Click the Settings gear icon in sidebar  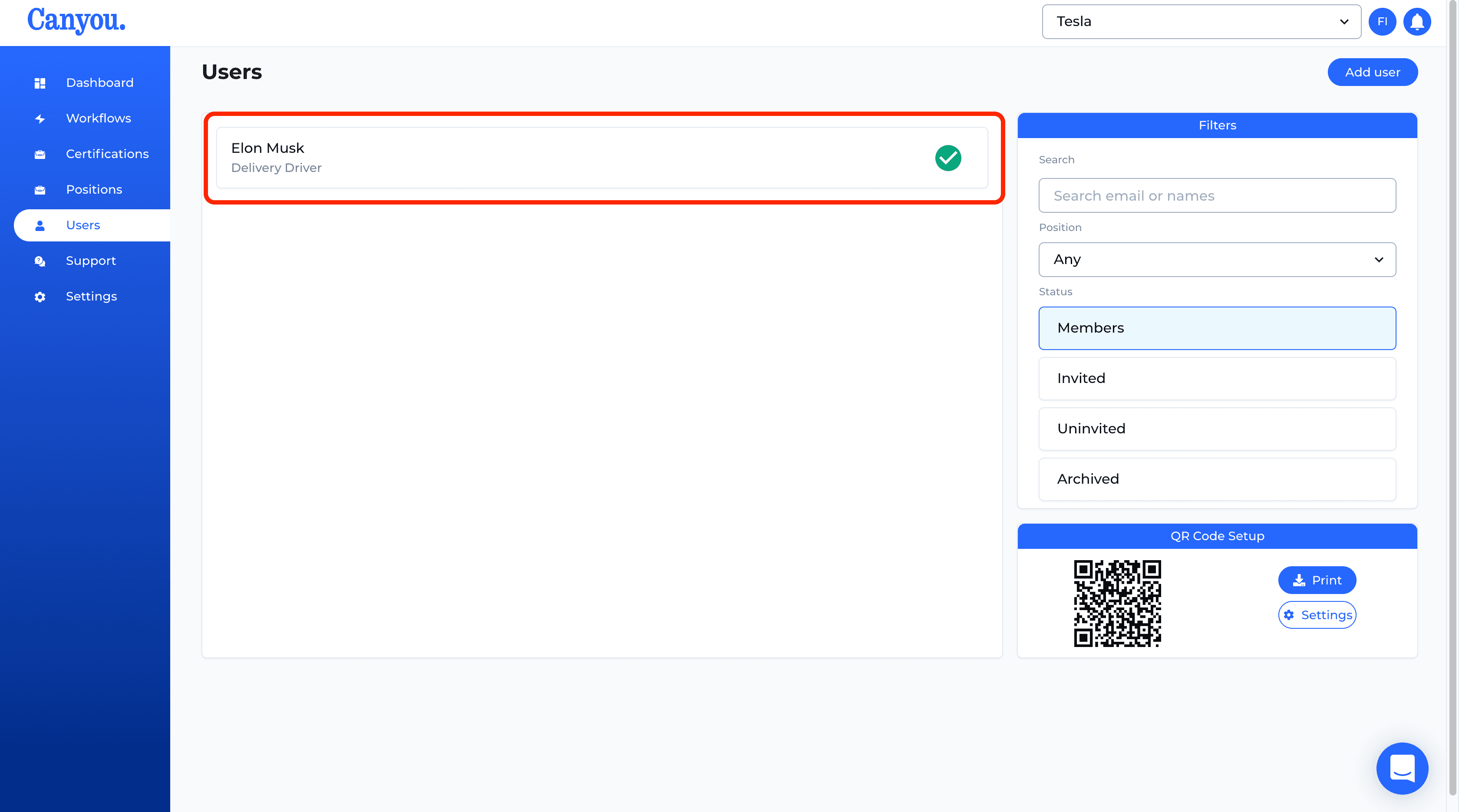coord(40,297)
